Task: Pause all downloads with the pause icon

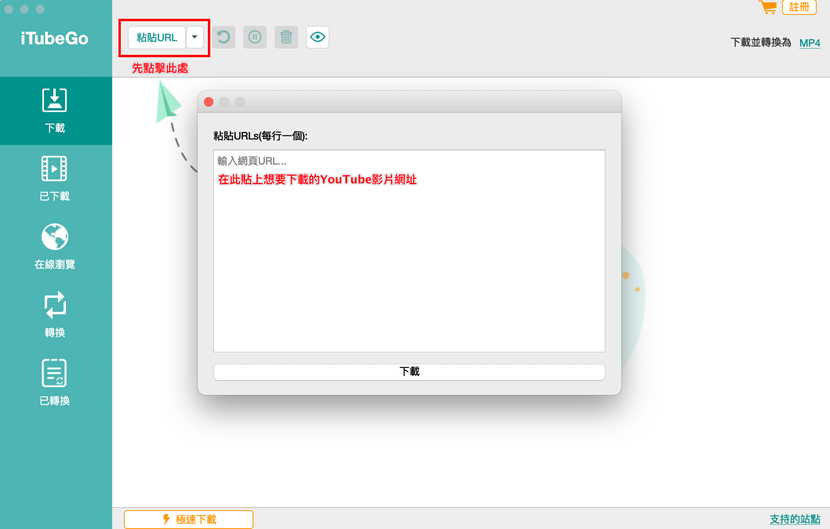Action: [255, 38]
